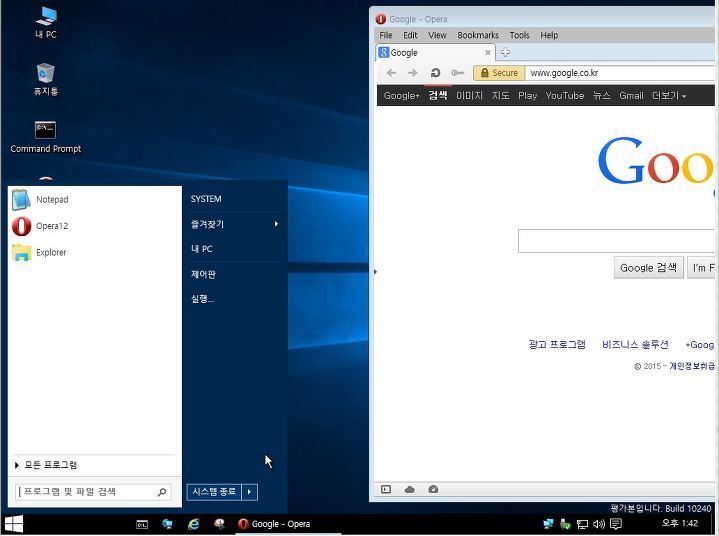
Task: Click Gmail link in Google bar
Action: pyautogui.click(x=631, y=96)
